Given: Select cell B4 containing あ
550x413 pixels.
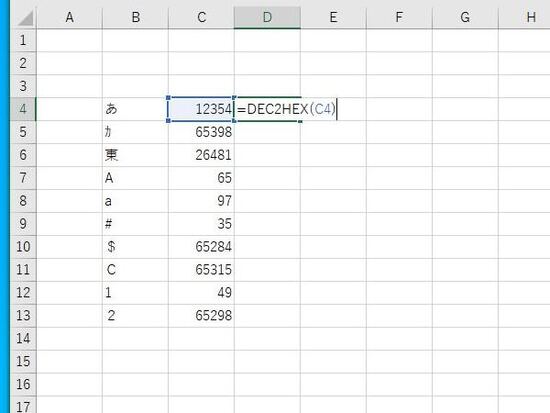Looking at the screenshot, I should click(135, 109).
